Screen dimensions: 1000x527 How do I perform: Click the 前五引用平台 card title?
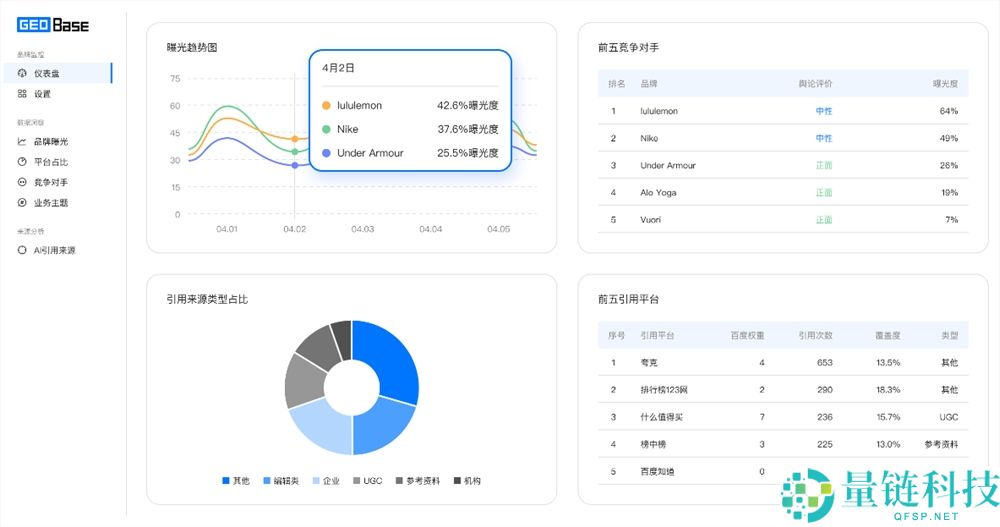pyautogui.click(x=628, y=299)
